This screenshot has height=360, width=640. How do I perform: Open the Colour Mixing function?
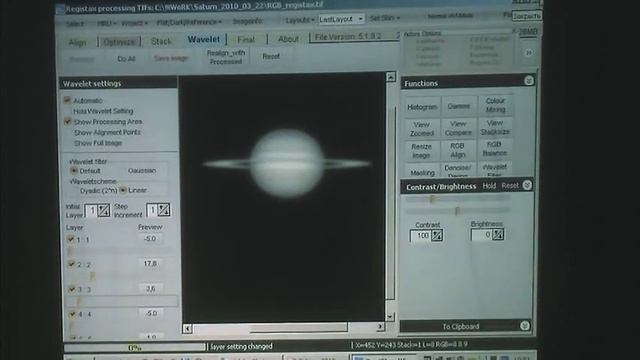(495, 105)
